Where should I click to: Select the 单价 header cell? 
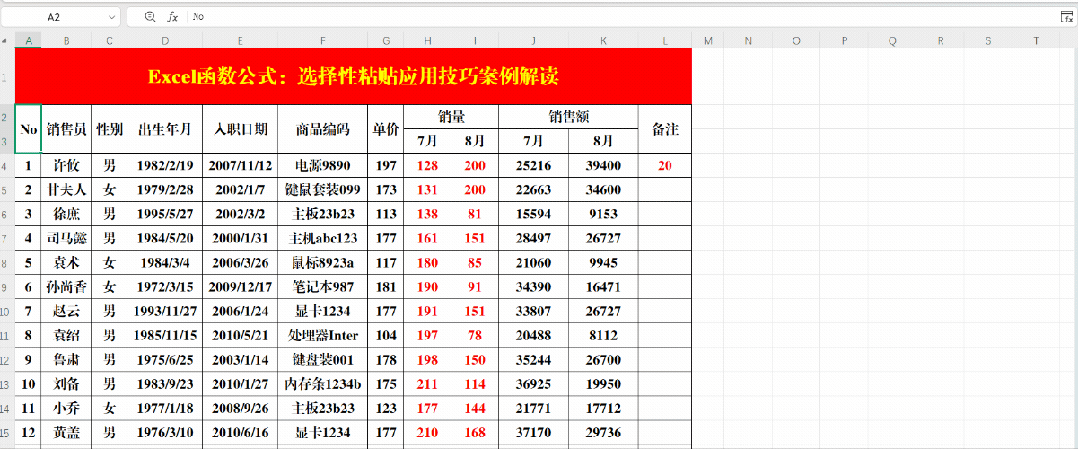pyautogui.click(x=385, y=129)
